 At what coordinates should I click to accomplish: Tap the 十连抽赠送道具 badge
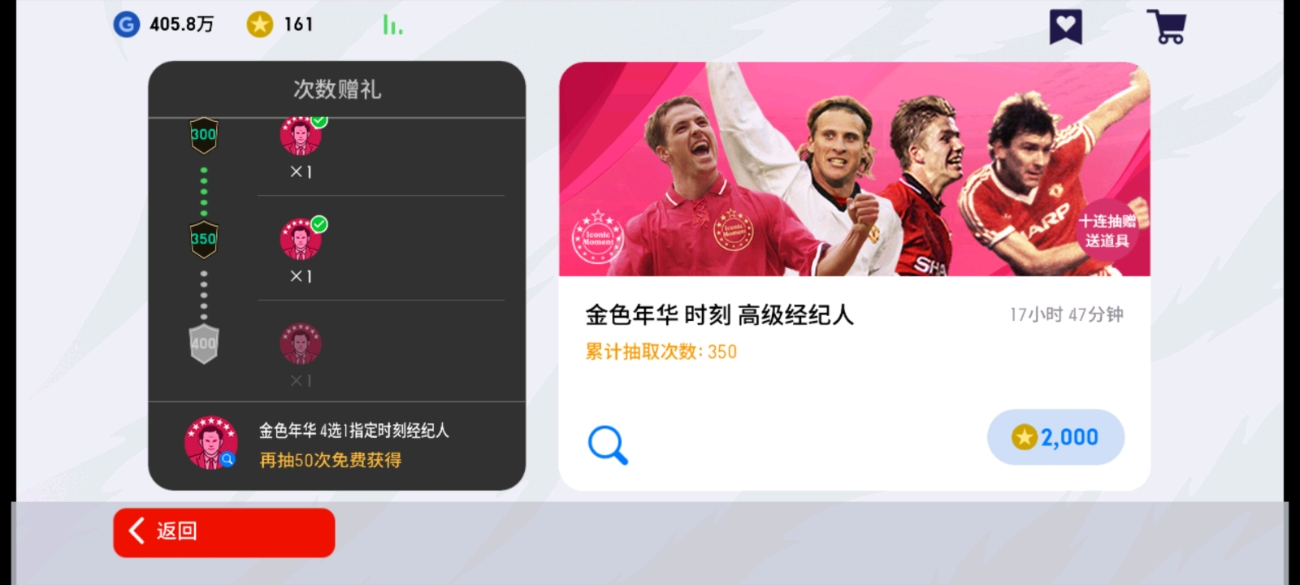(1106, 231)
